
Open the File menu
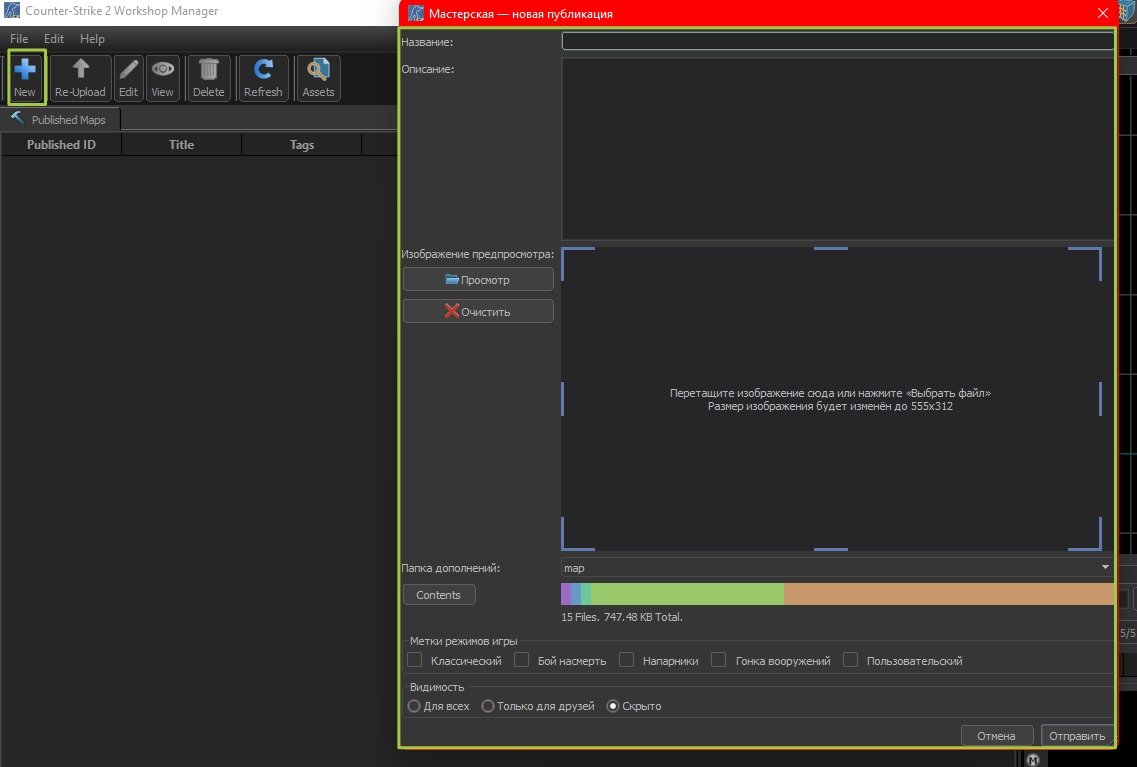19,39
